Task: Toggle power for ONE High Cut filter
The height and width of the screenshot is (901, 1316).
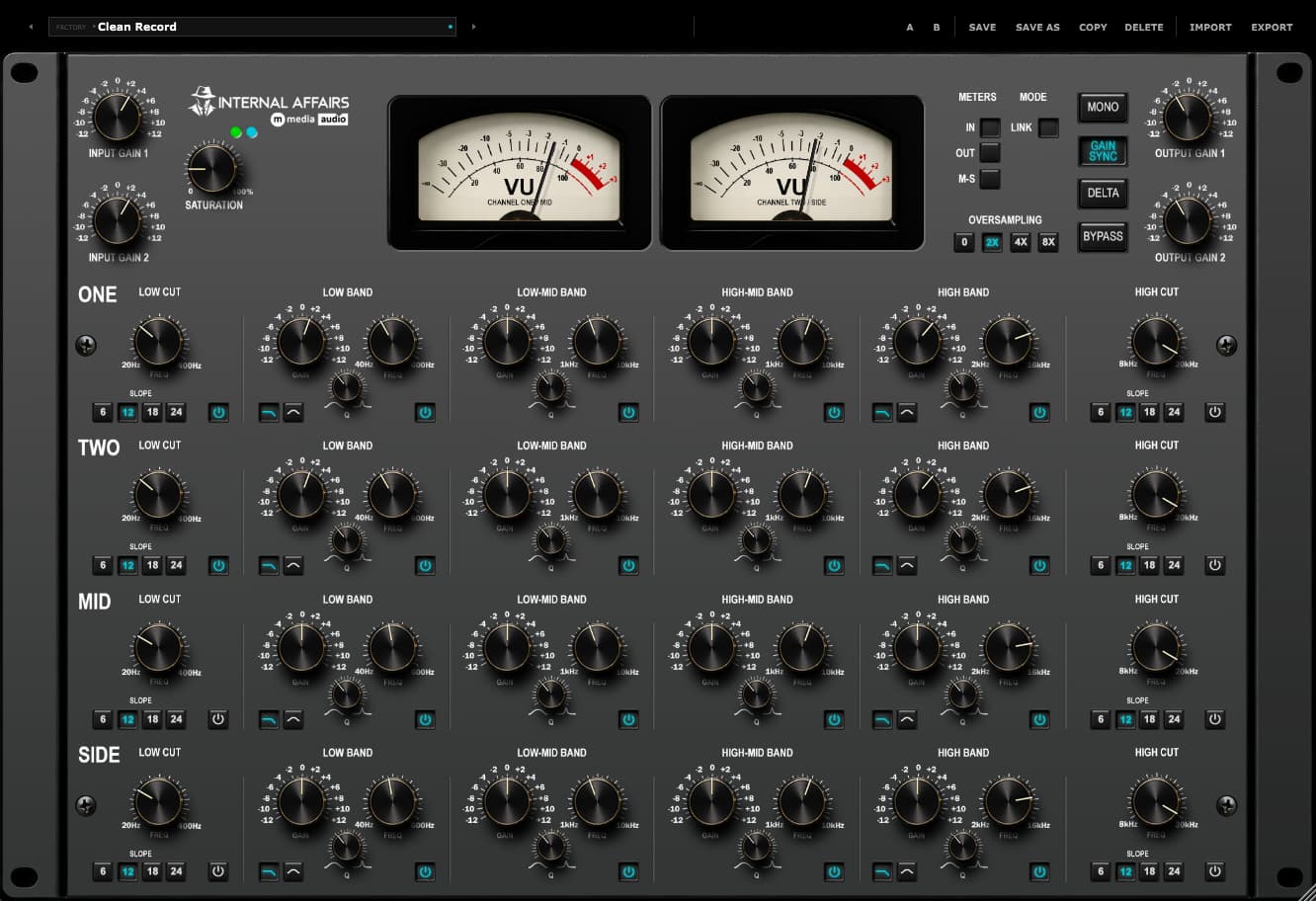Action: point(1214,413)
